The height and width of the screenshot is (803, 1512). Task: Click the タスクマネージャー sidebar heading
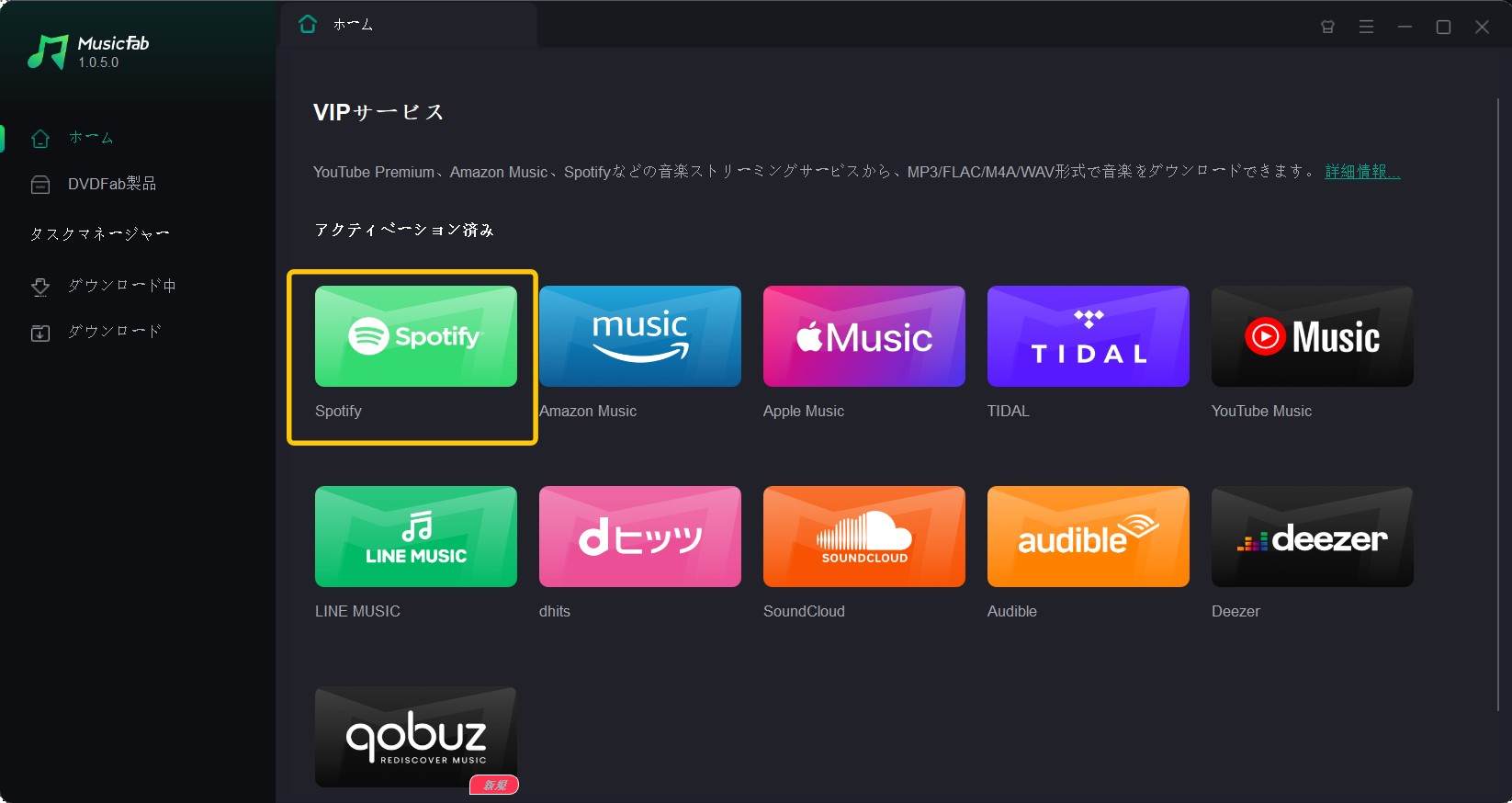click(x=99, y=234)
